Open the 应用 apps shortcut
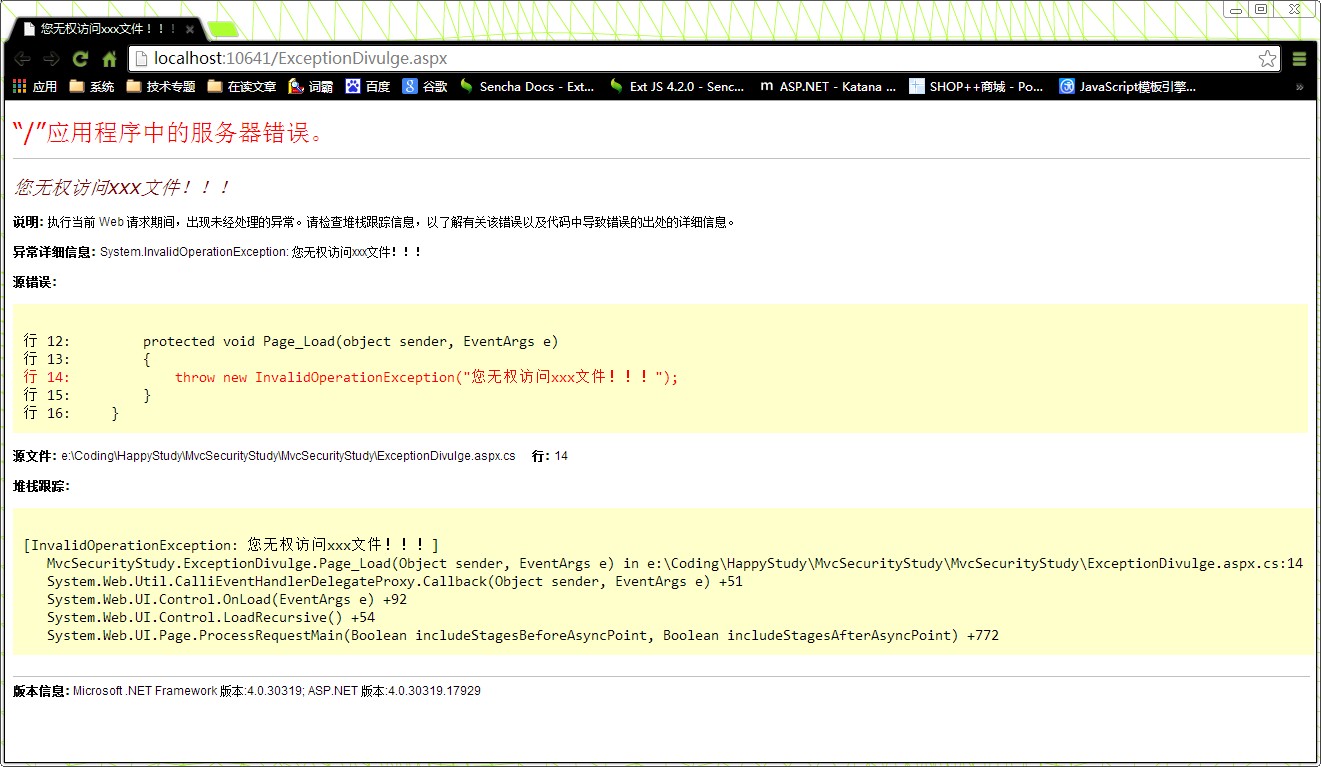This screenshot has width=1321, height=767. click(x=35, y=87)
